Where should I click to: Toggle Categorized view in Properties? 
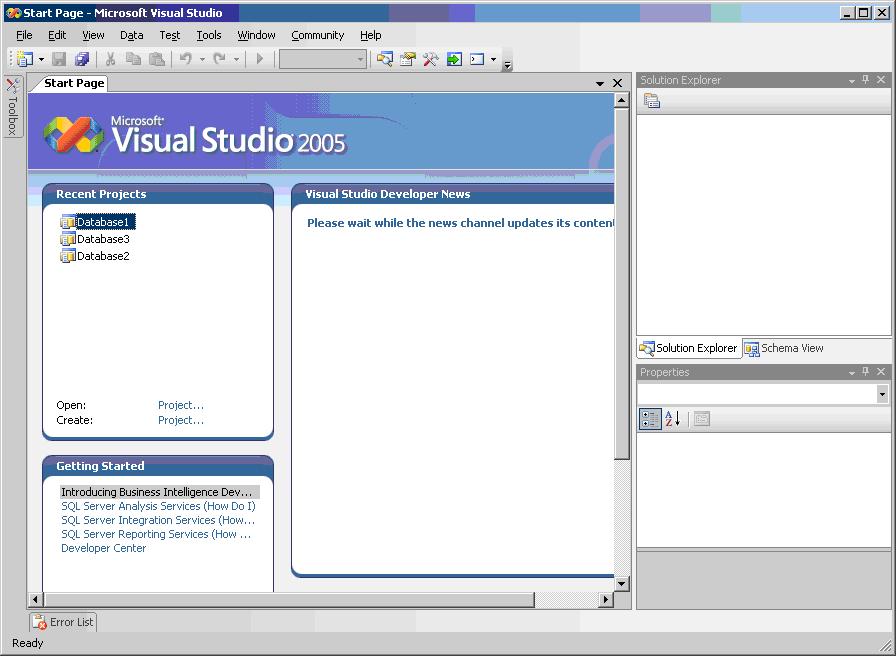[x=650, y=419]
